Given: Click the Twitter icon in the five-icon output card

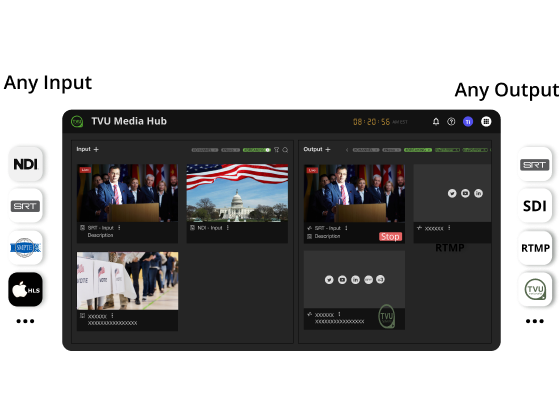Looking at the screenshot, I should (329, 280).
